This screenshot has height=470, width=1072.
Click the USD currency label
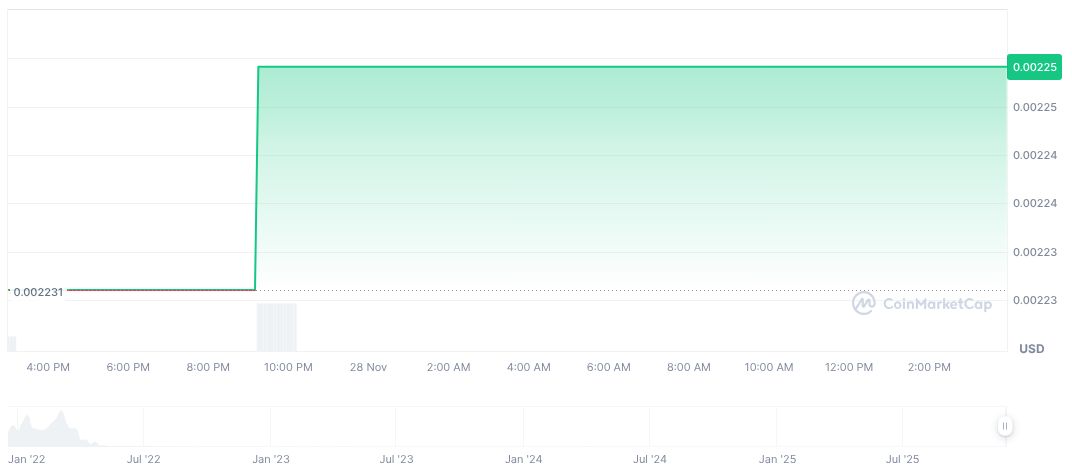pos(1031,348)
